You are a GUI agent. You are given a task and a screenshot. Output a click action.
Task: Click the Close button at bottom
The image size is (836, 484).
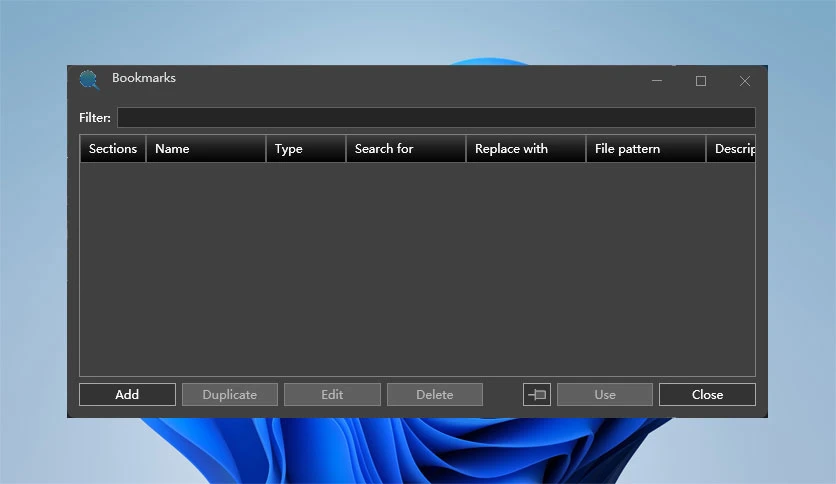[708, 394]
